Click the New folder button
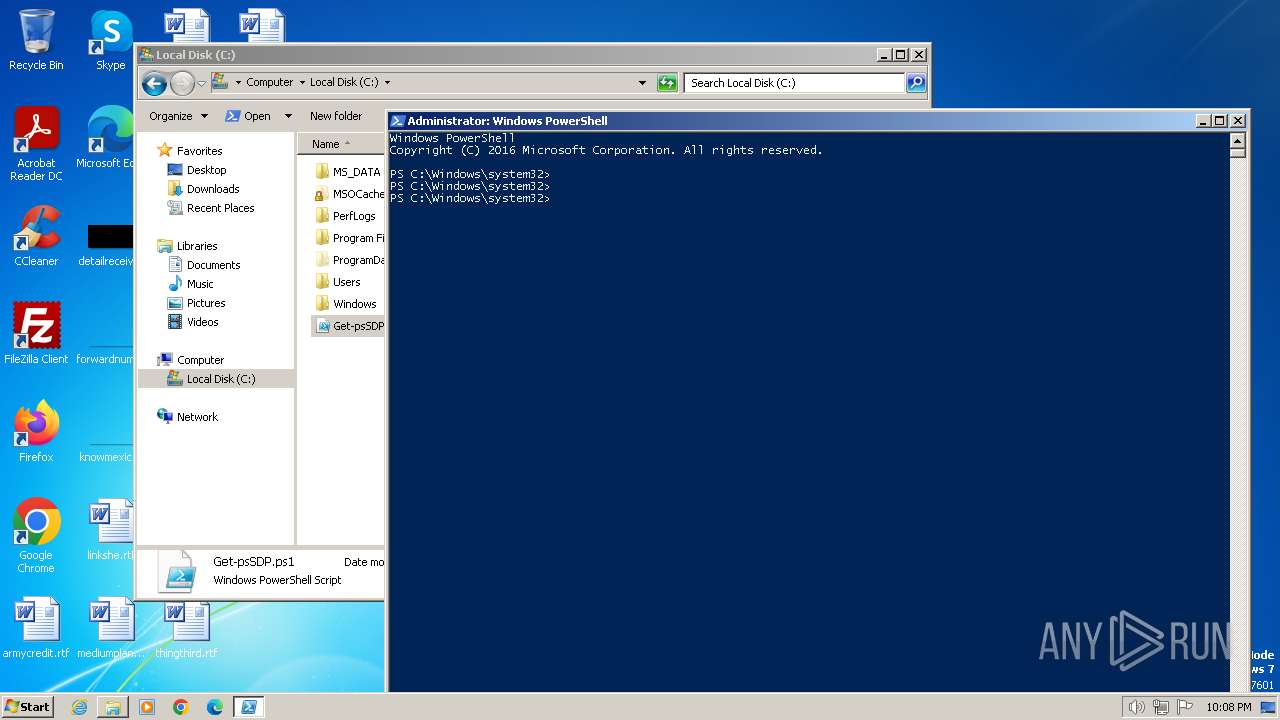 click(336, 116)
